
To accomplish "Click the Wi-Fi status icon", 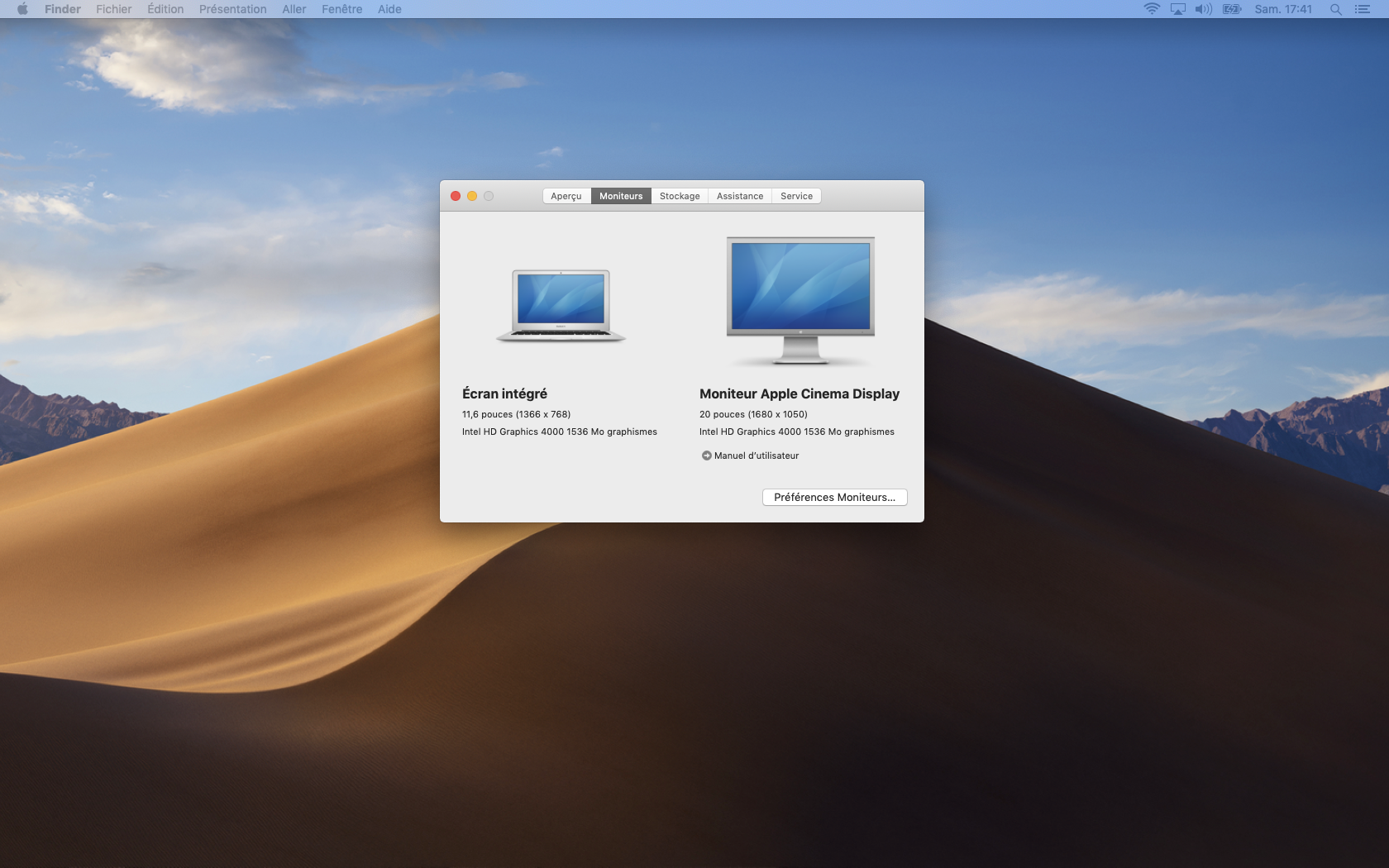I will [x=1152, y=9].
